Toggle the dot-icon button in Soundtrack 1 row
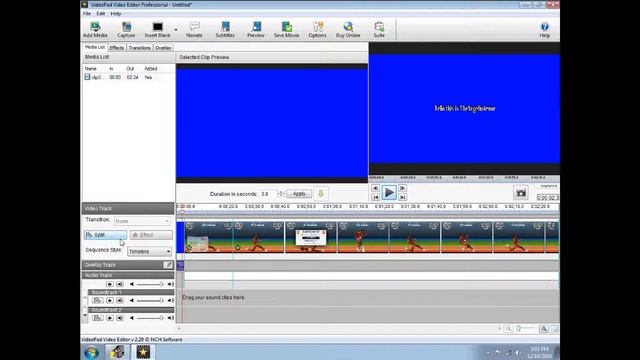The image size is (640, 360). [x=109, y=300]
